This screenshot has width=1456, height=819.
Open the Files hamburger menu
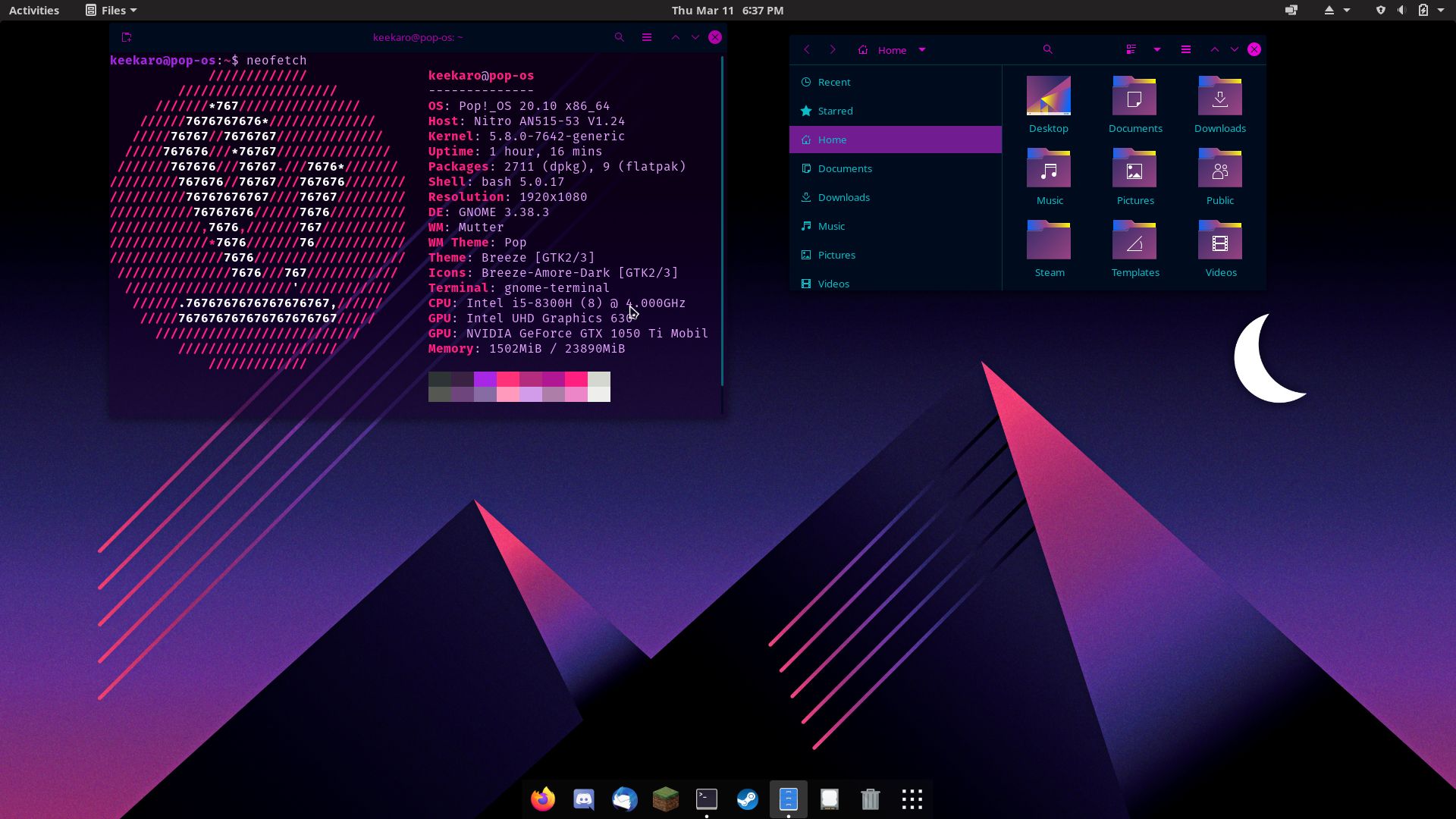pyautogui.click(x=1185, y=49)
